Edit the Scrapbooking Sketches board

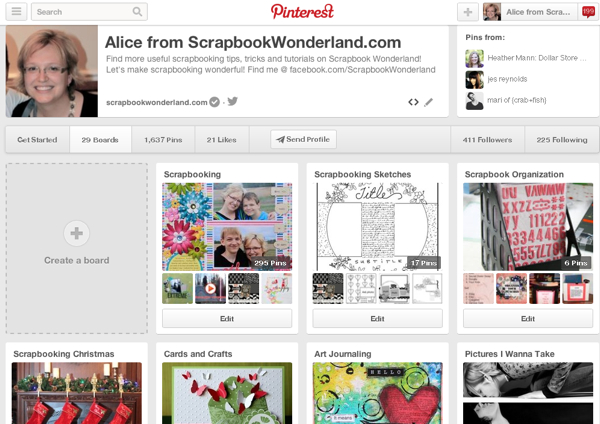tap(377, 318)
